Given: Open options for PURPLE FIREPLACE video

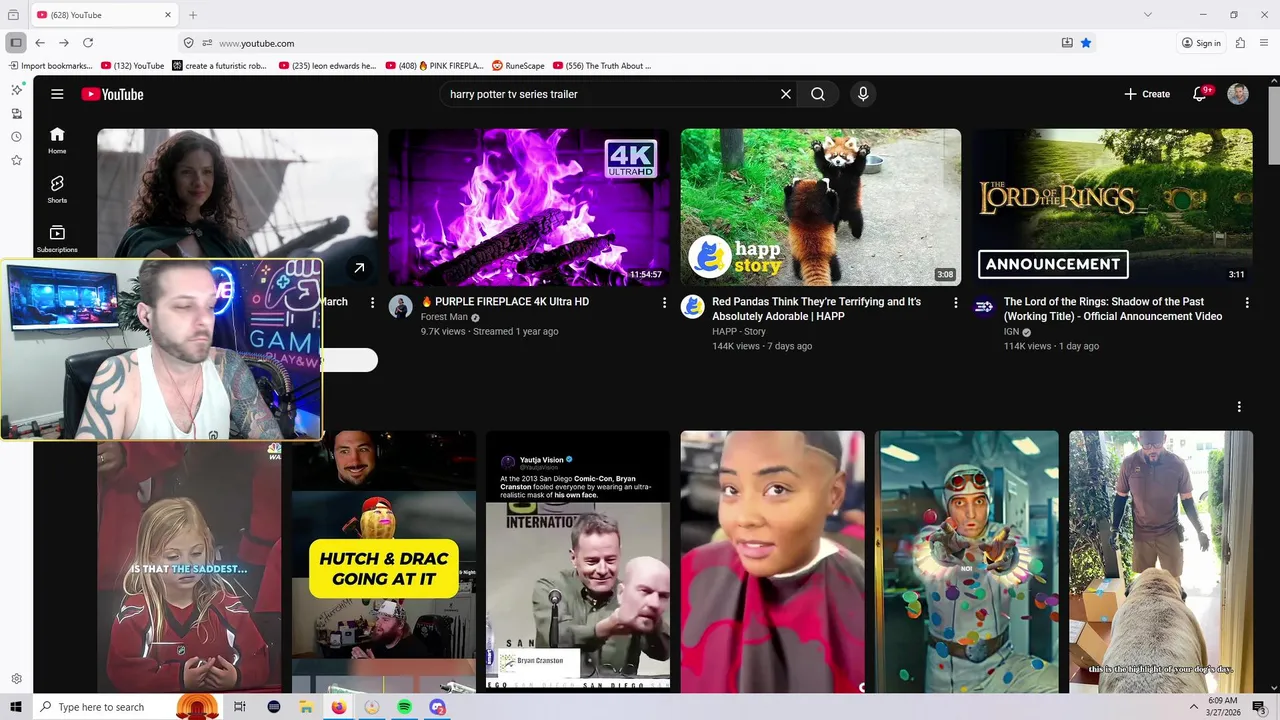Looking at the screenshot, I should click(x=664, y=302).
